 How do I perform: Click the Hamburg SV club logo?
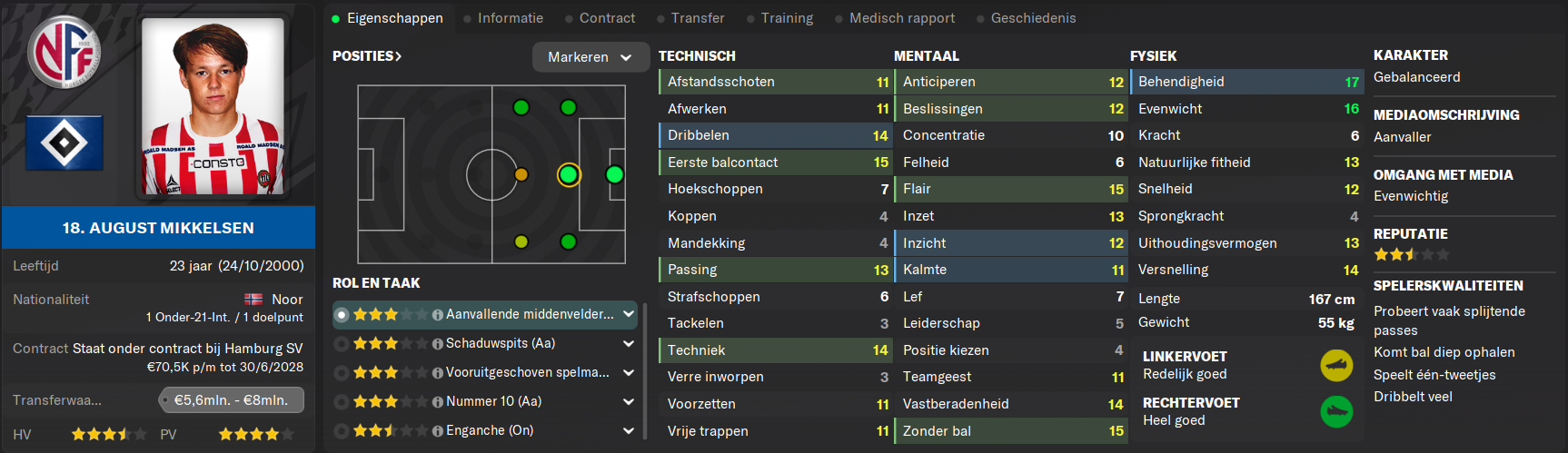tap(65, 143)
